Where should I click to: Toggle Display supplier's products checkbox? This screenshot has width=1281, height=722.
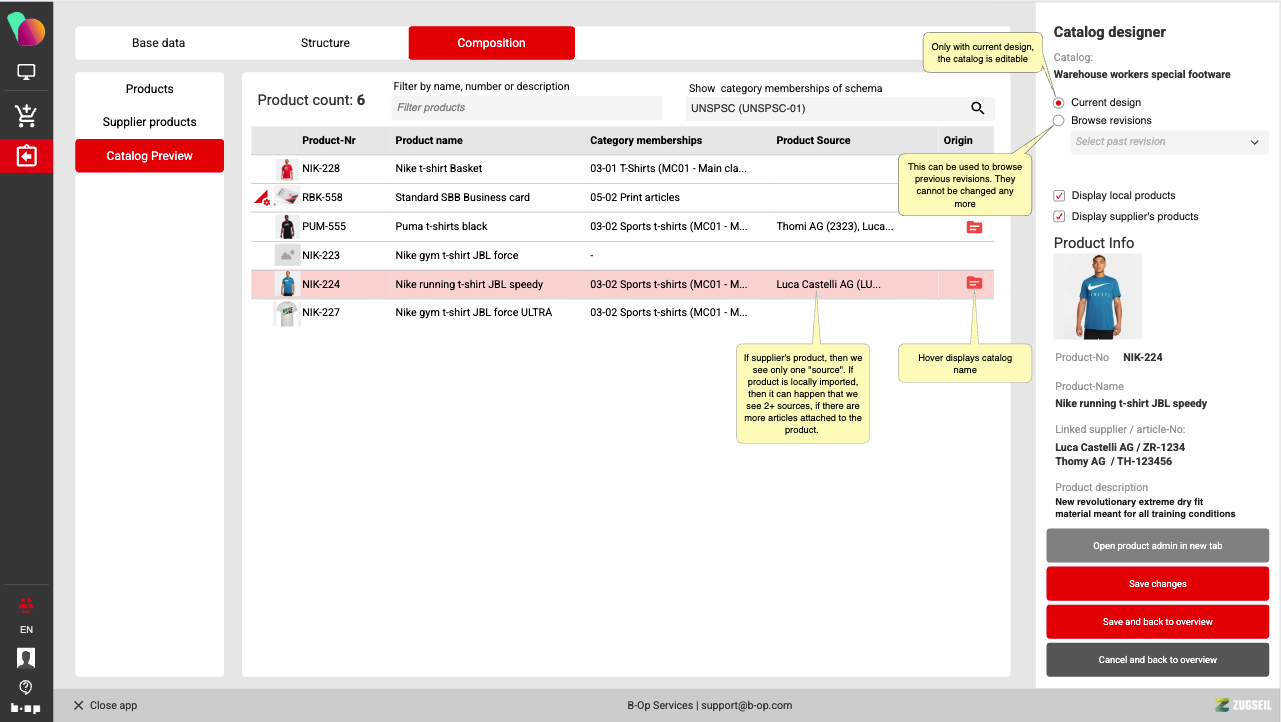click(x=1059, y=217)
